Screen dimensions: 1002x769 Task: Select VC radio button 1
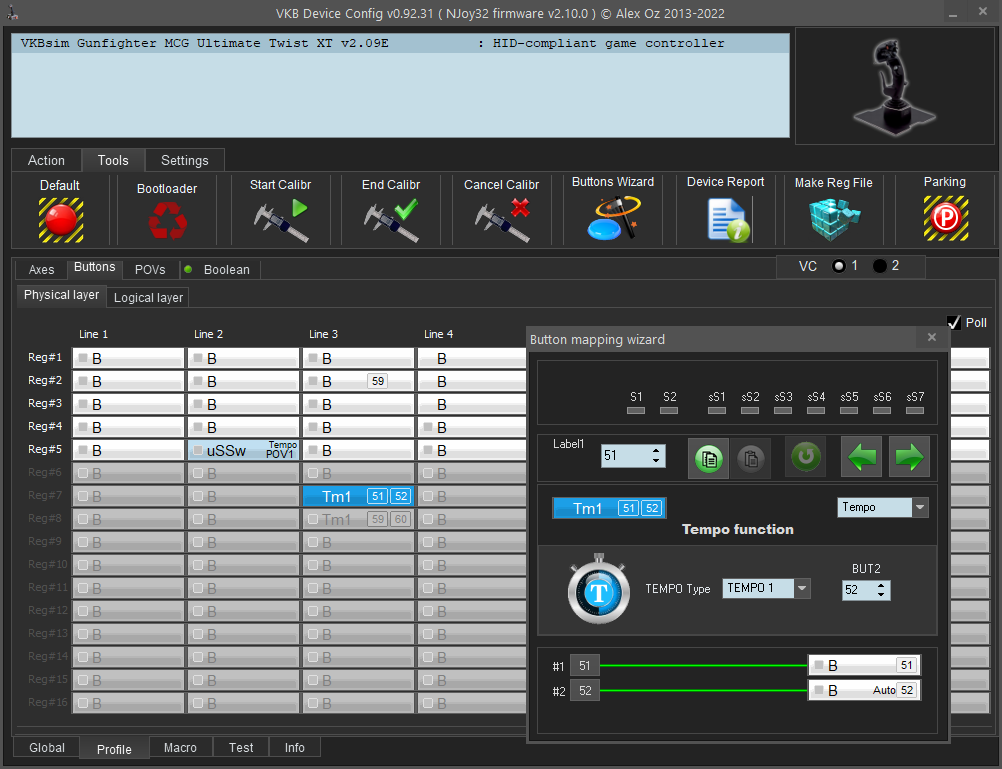tap(839, 266)
